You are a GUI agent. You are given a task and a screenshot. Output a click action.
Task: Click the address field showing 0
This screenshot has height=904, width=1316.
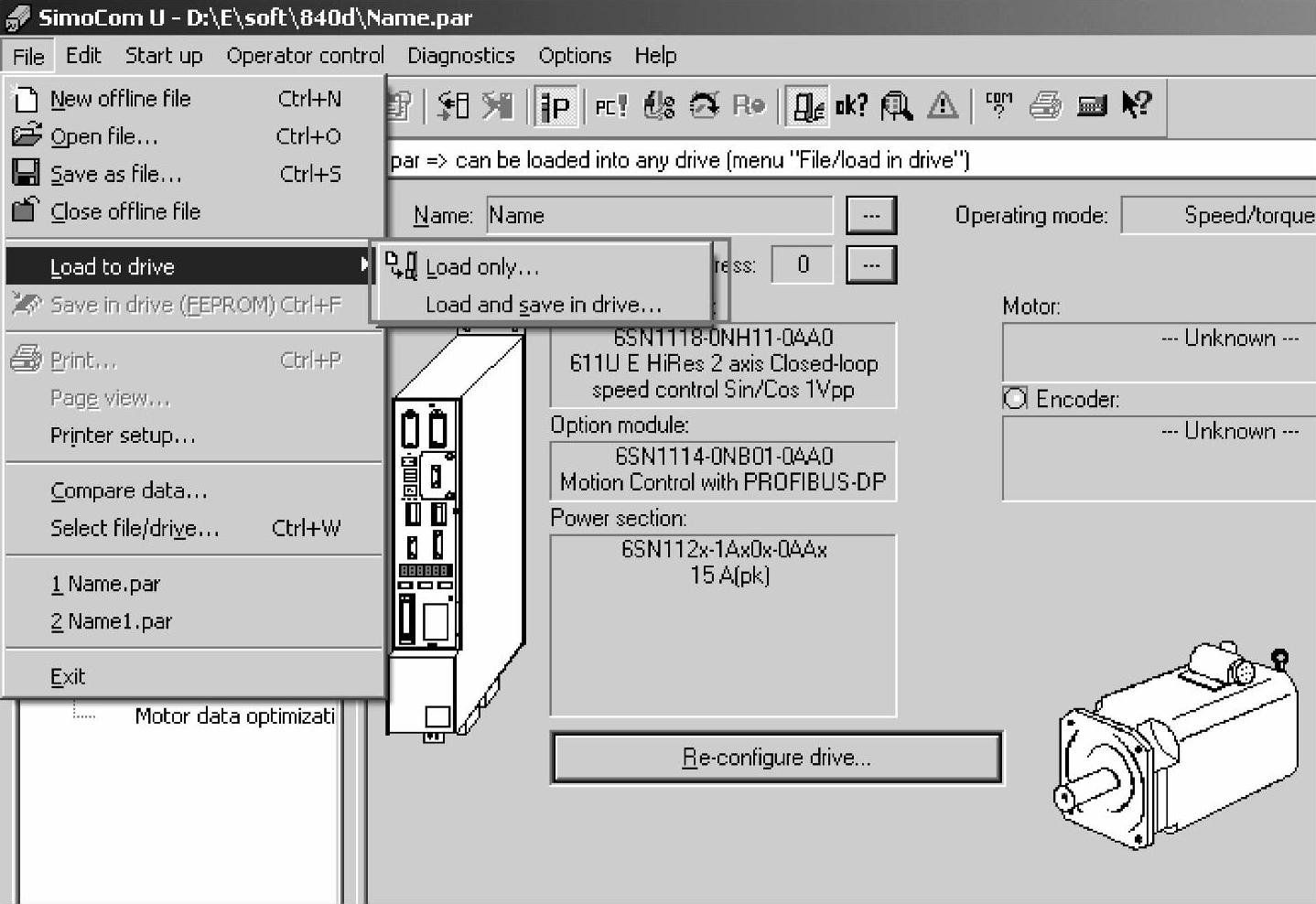point(803,265)
